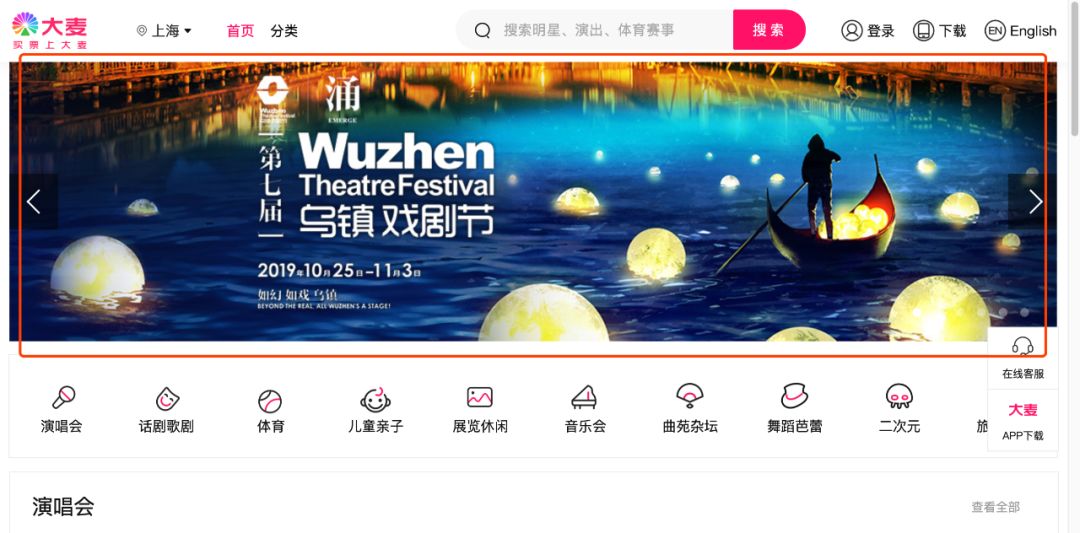This screenshot has height=533, width=1080.
Task: Expand the 上海 city dropdown
Action: pos(165,30)
